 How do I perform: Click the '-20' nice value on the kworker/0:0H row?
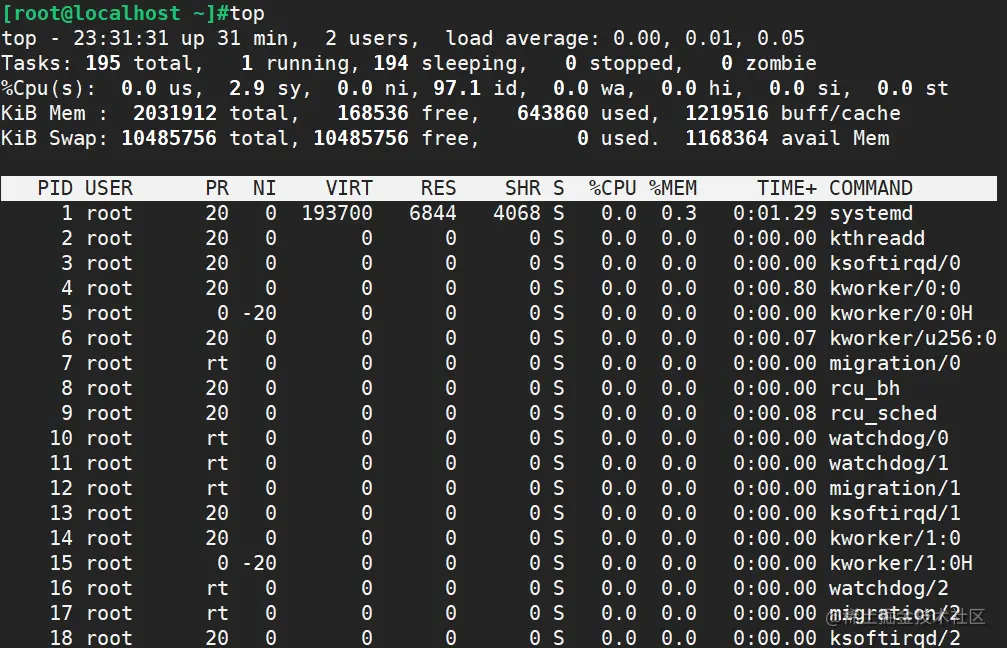pyautogui.click(x=259, y=313)
